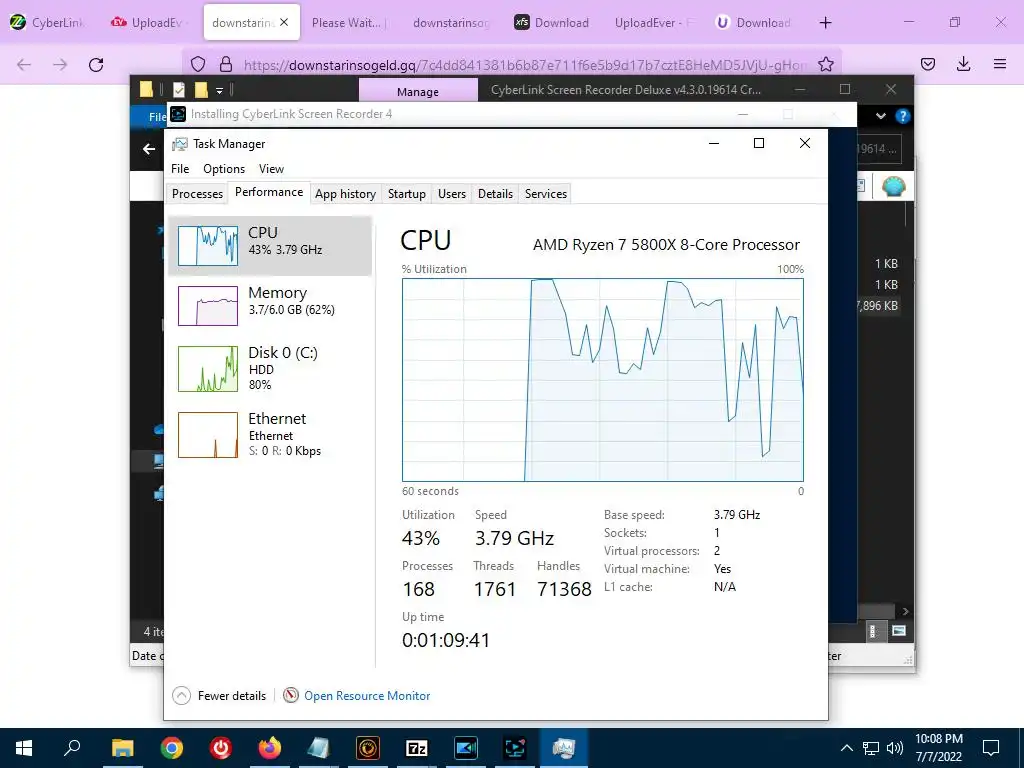Viewport: 1024px width, 768px height.
Task: Open the Explorer quick access toolbar dropdown
Action: pyautogui.click(x=220, y=90)
